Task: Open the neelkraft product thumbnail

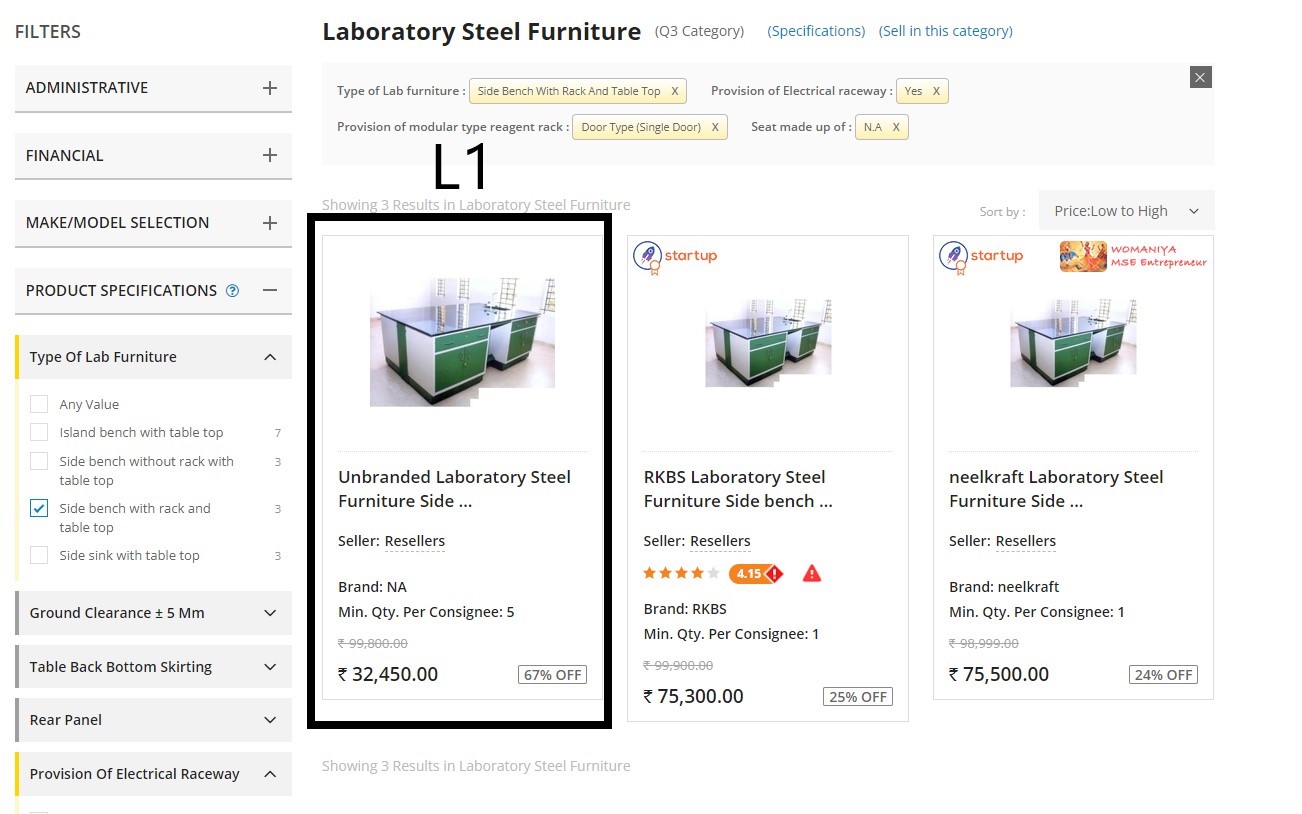Action: 1073,343
